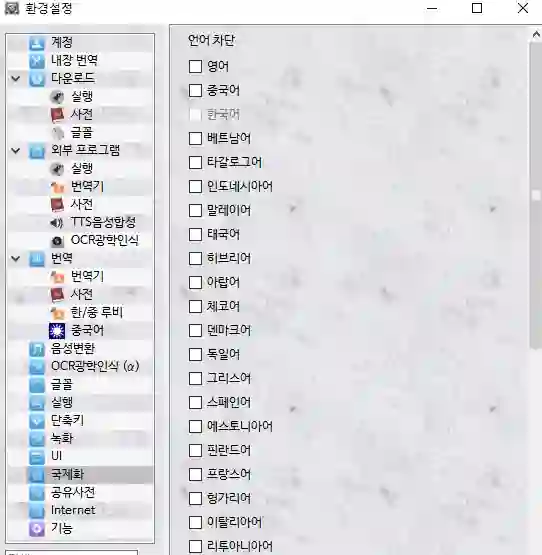Screen dimensions: 542x555
Task: Enable the 영어 block checkbox
Action: (x=195, y=66)
